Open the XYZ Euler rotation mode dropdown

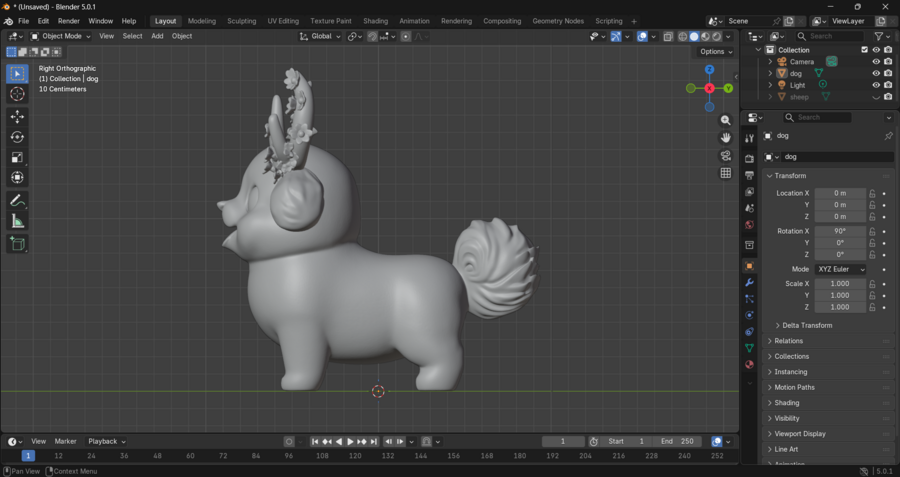point(841,269)
